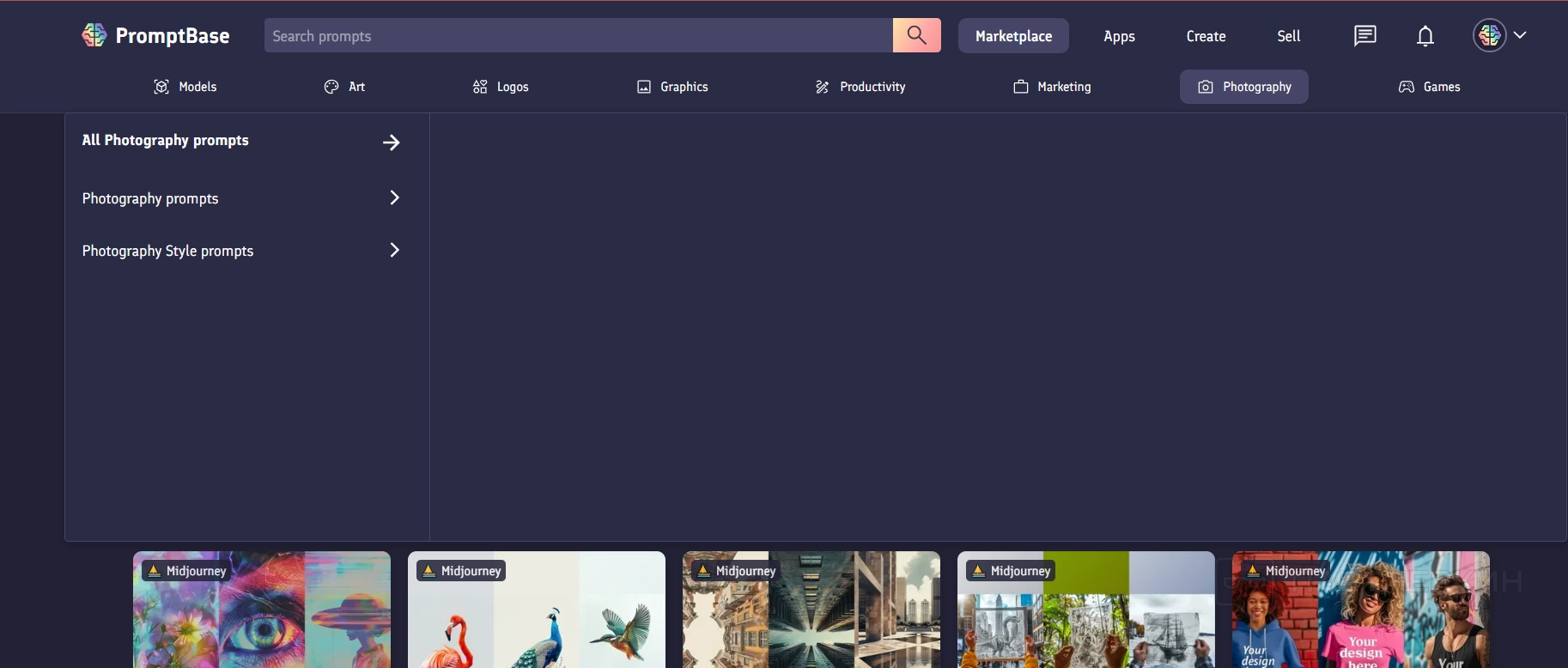Click the Art palette icon
1568x668 pixels.
tap(331, 87)
